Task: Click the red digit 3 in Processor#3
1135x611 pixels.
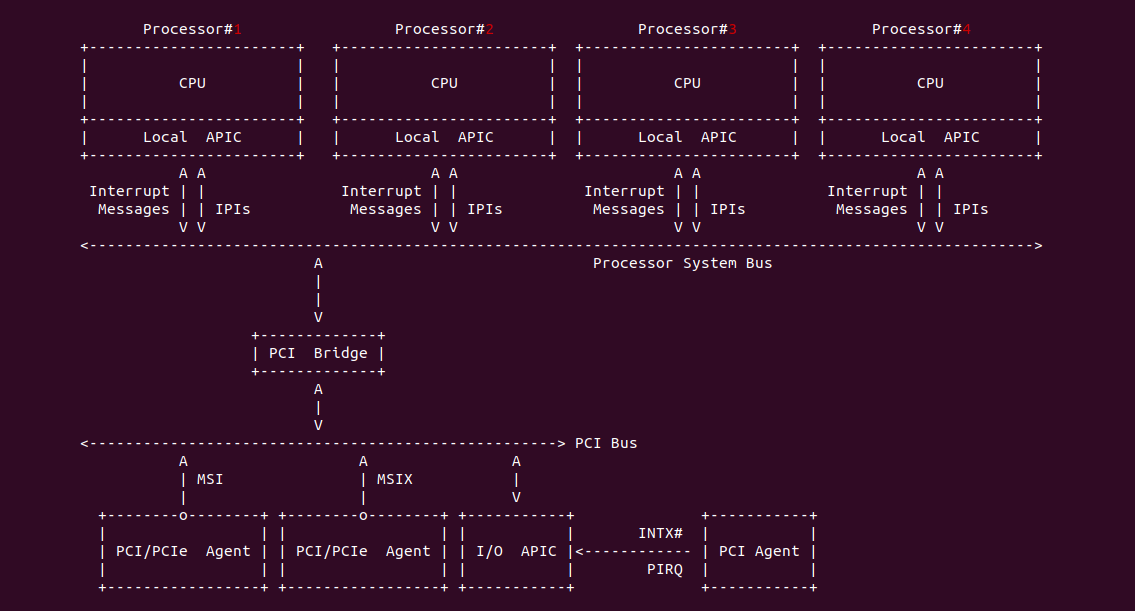Action: pyautogui.click(x=732, y=29)
